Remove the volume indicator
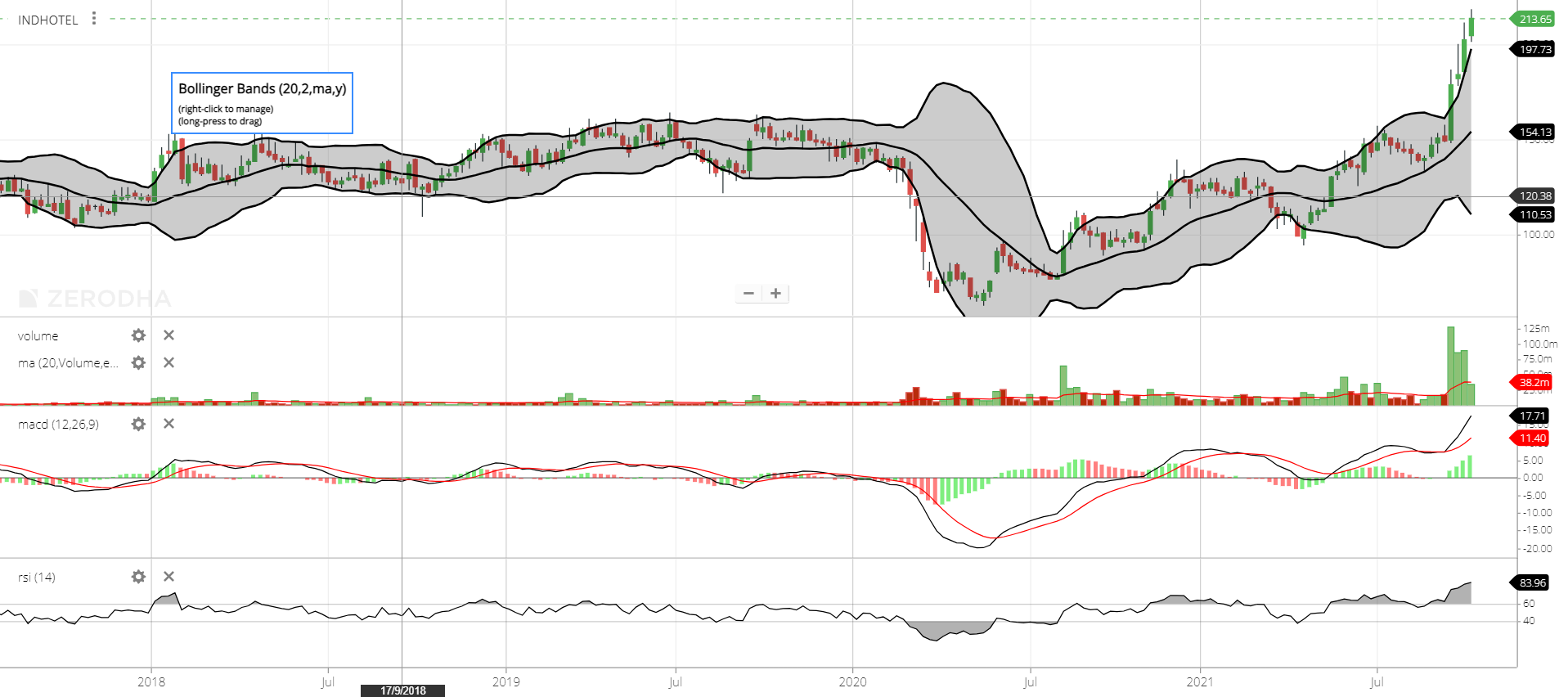1568x697 pixels. point(168,335)
